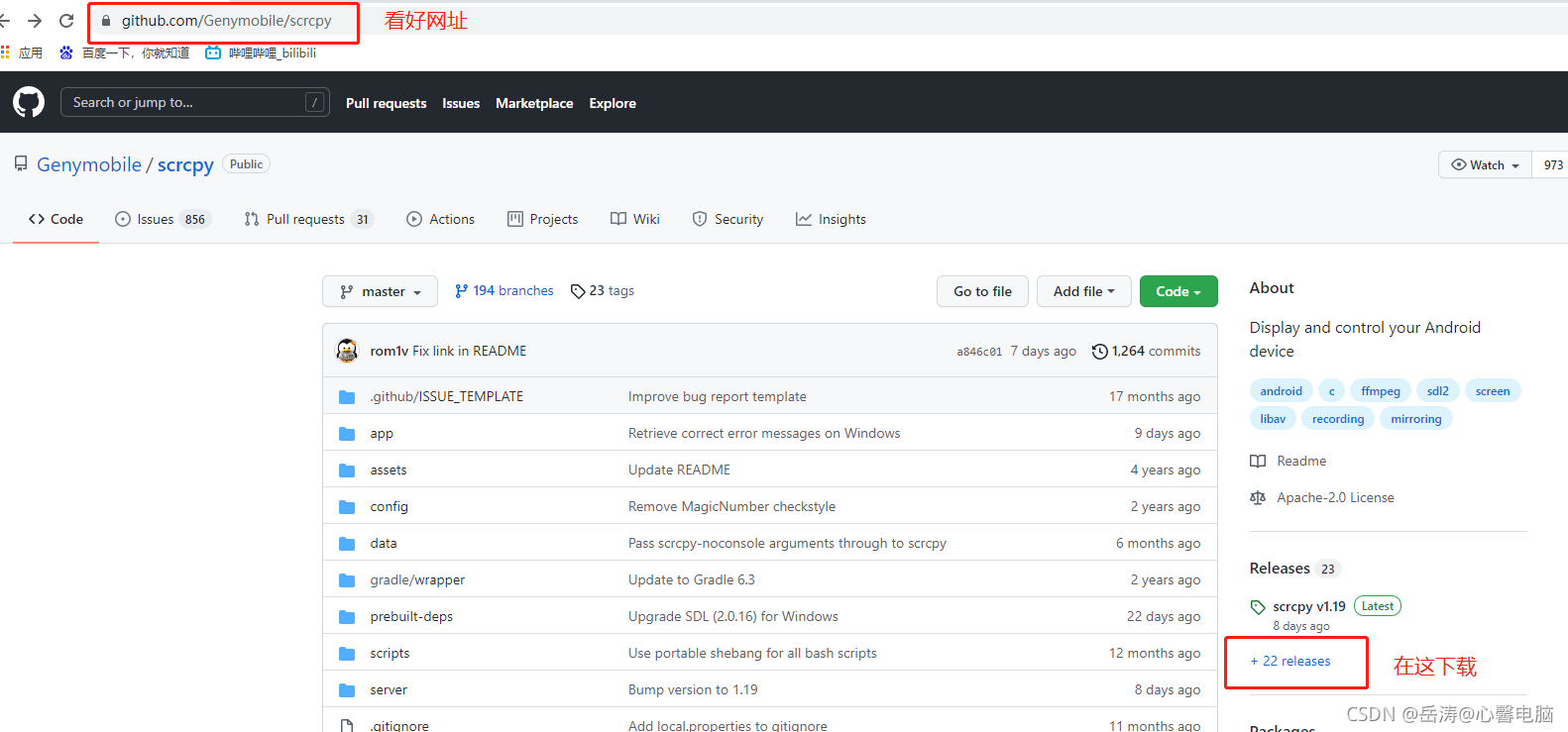Open the config folder icon
Viewport: 1568px width, 732px height.
coord(347,507)
